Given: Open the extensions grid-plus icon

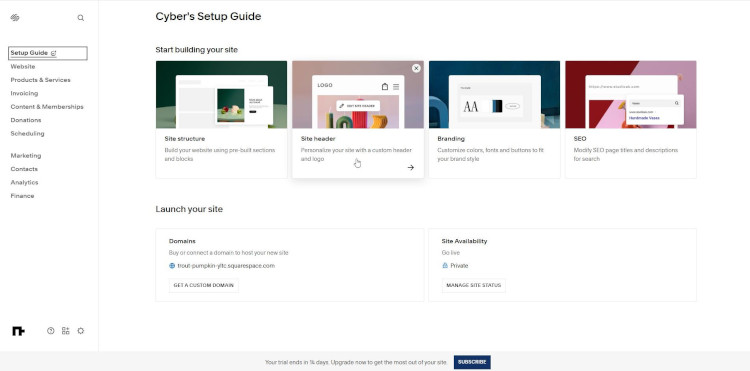Looking at the screenshot, I should pos(66,330).
